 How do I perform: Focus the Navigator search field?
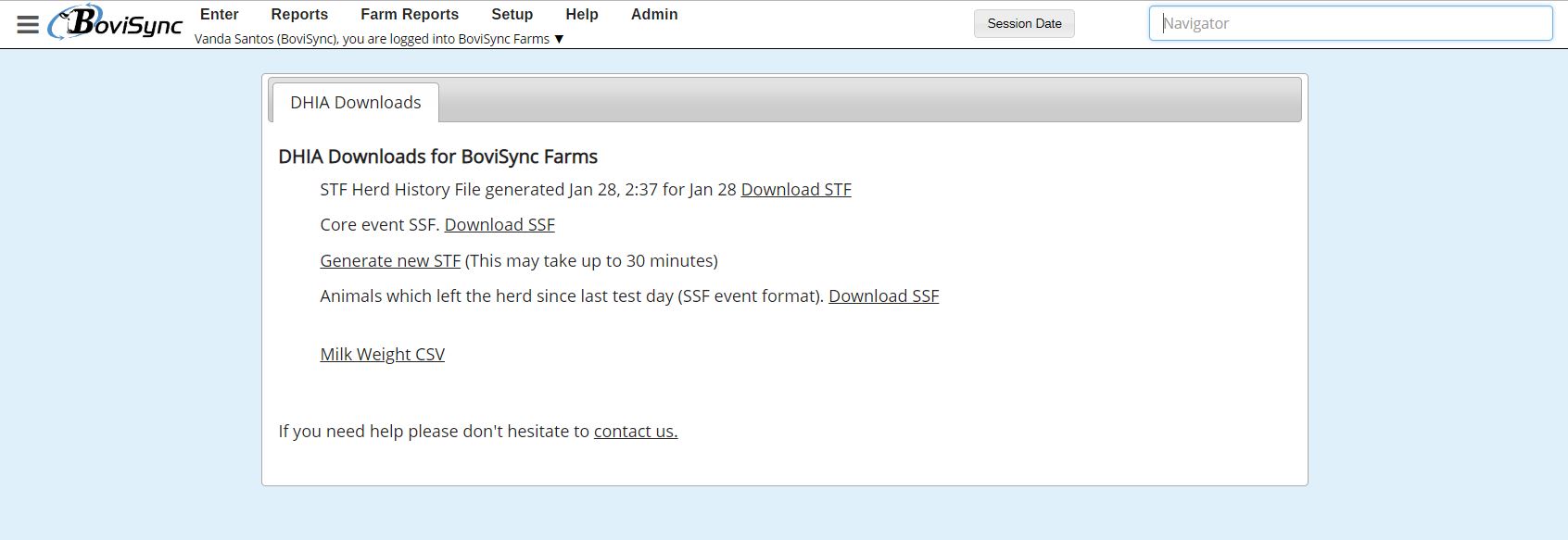(1350, 24)
